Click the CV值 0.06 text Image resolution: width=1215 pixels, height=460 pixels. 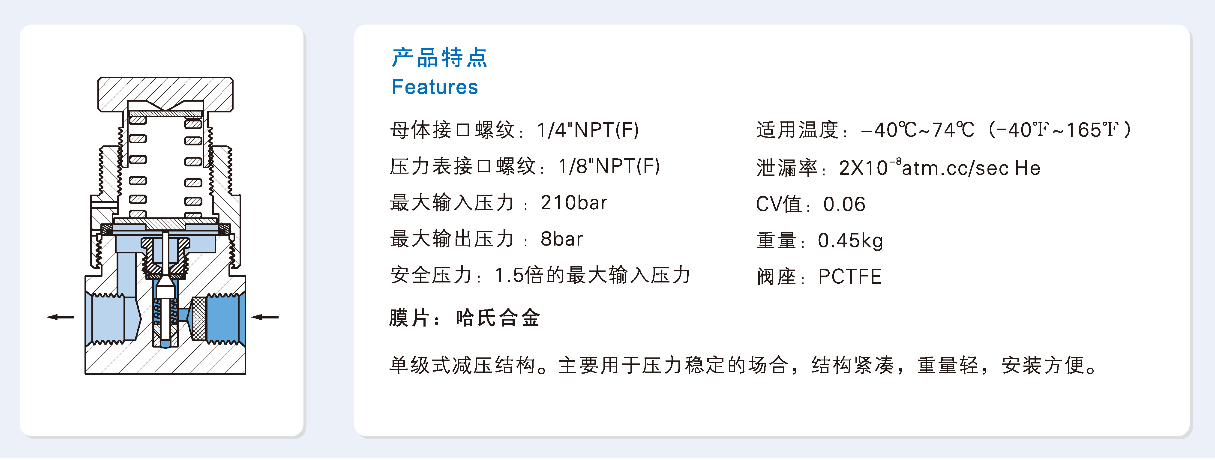click(810, 204)
